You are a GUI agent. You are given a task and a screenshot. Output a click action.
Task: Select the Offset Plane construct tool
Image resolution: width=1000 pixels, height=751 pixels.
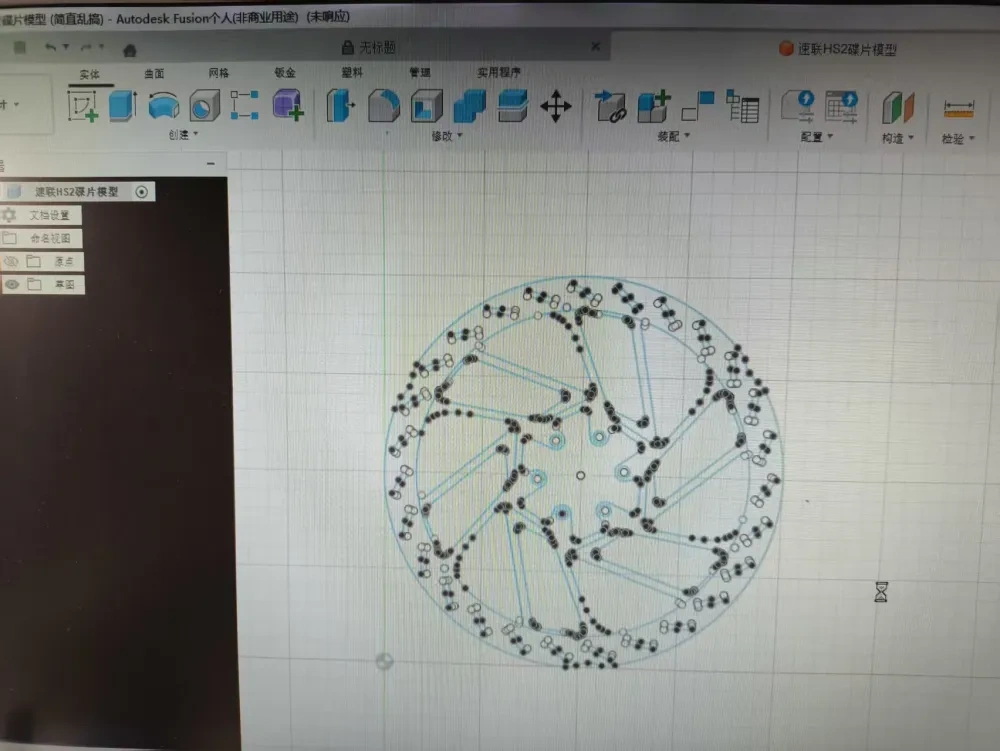click(898, 108)
